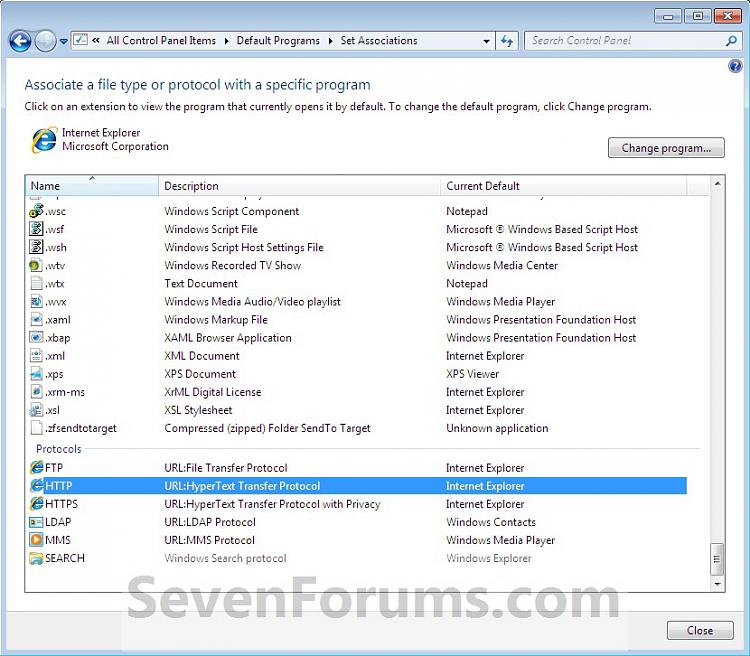Image resolution: width=750 pixels, height=656 pixels.
Task: Click the Change program button
Action: tap(666, 148)
